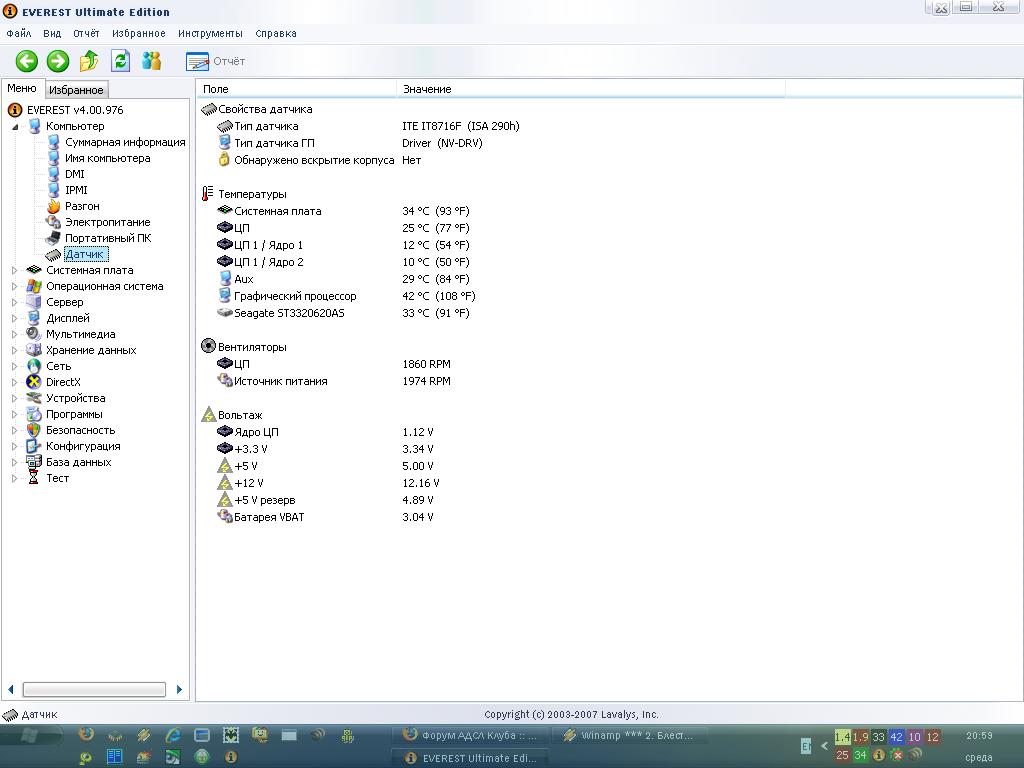Open the Избранное menu in menu bar
1024x768 pixels.
point(138,33)
